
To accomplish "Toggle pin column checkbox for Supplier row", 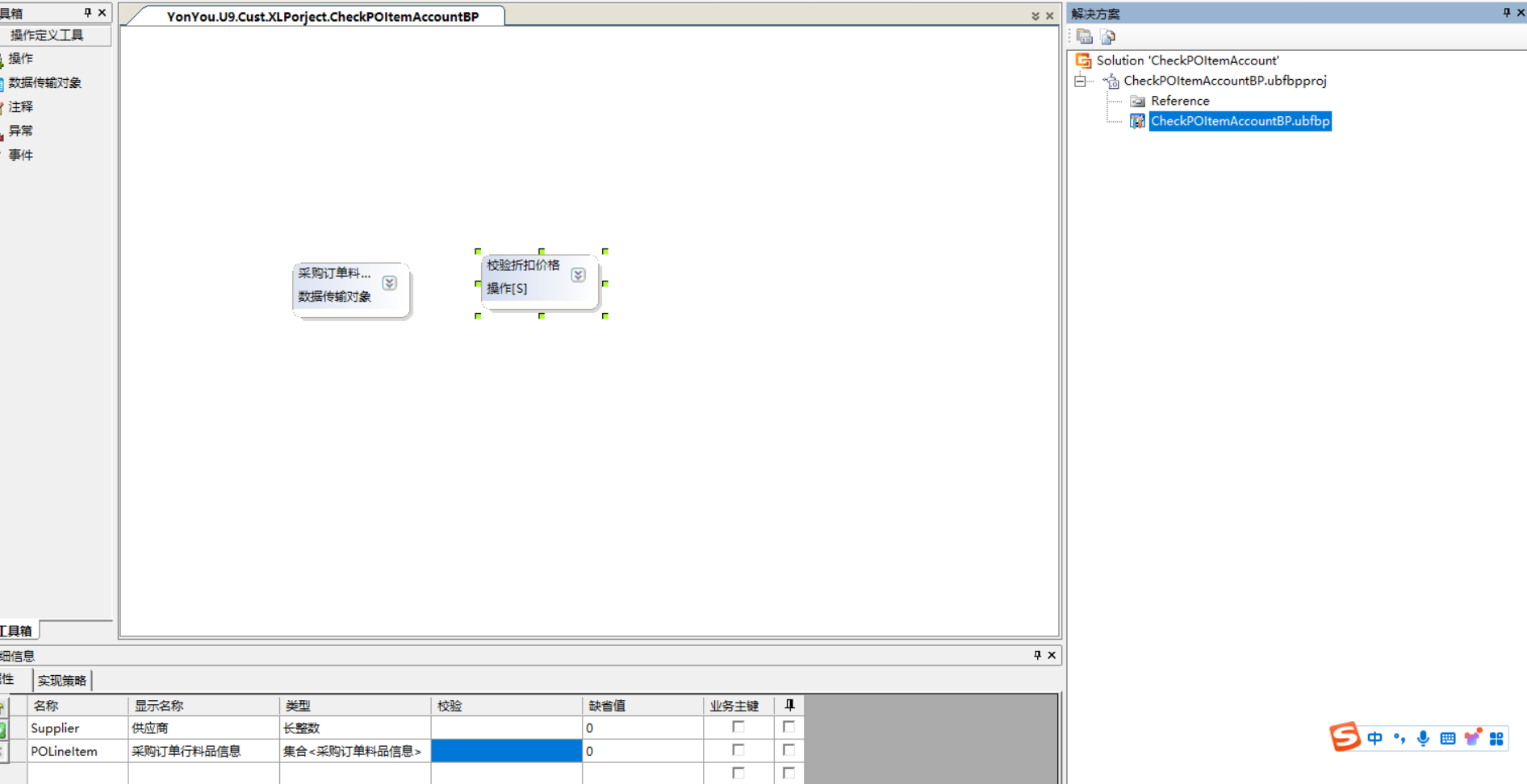I will coord(789,727).
